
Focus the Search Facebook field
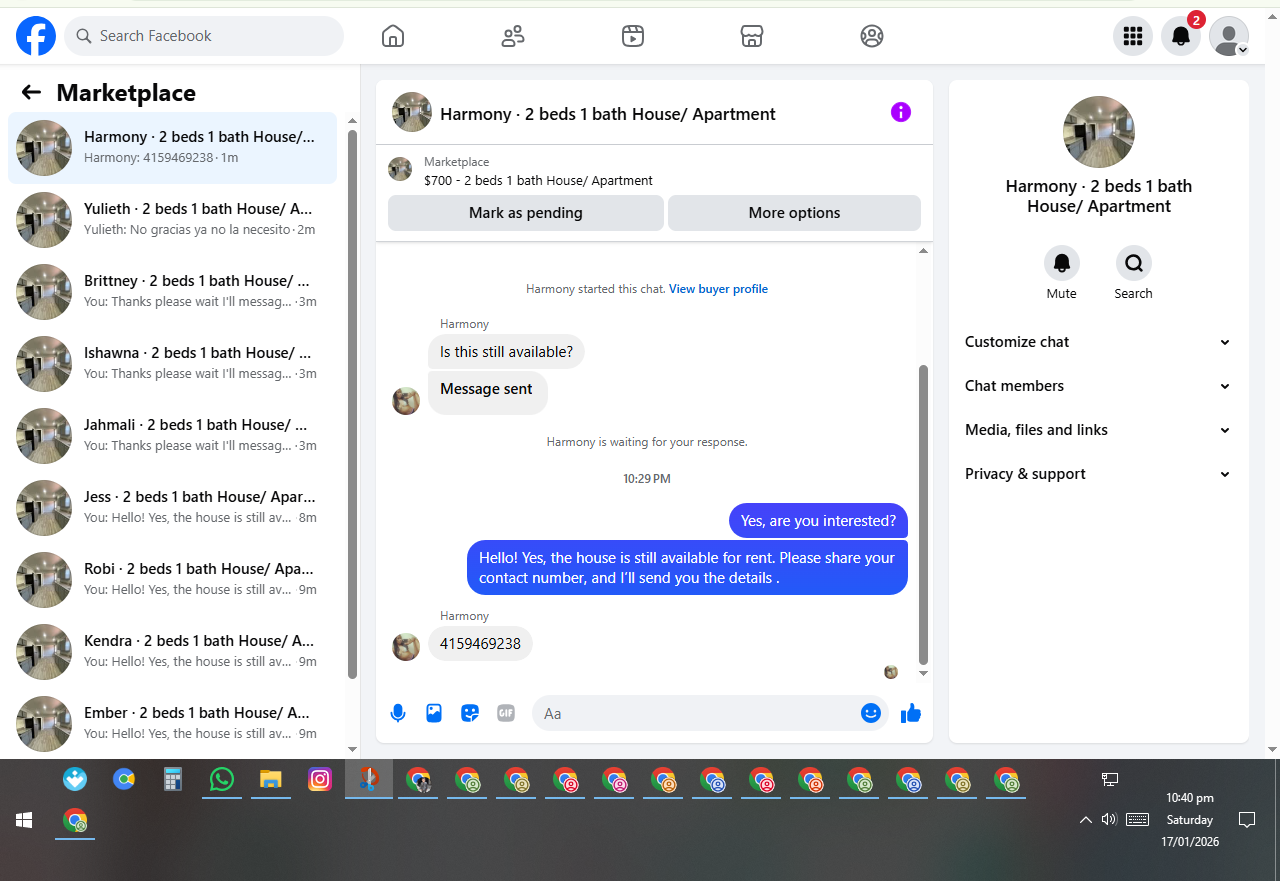pos(204,36)
